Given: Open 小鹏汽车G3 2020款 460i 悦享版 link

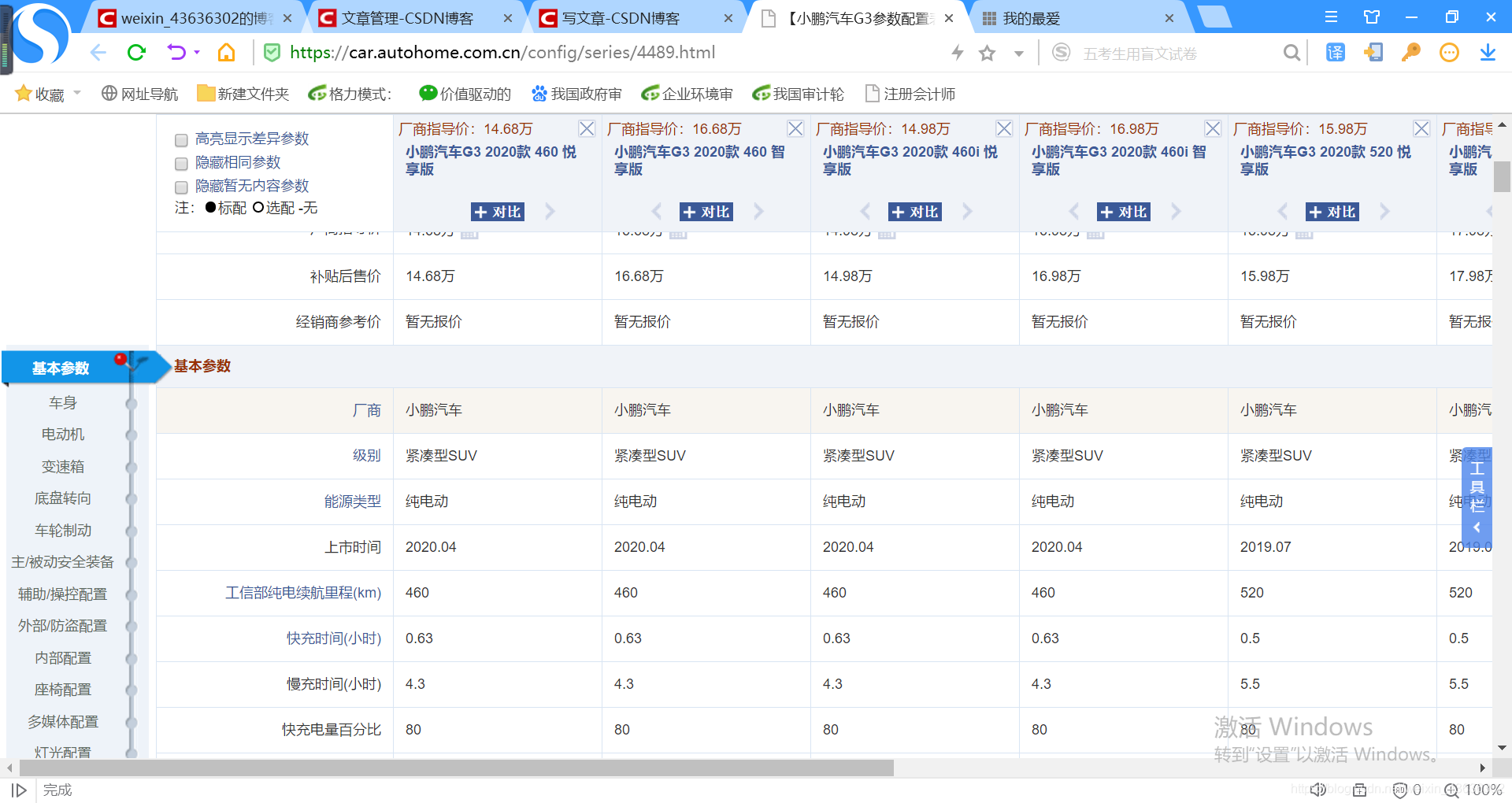Looking at the screenshot, I should pos(910,161).
